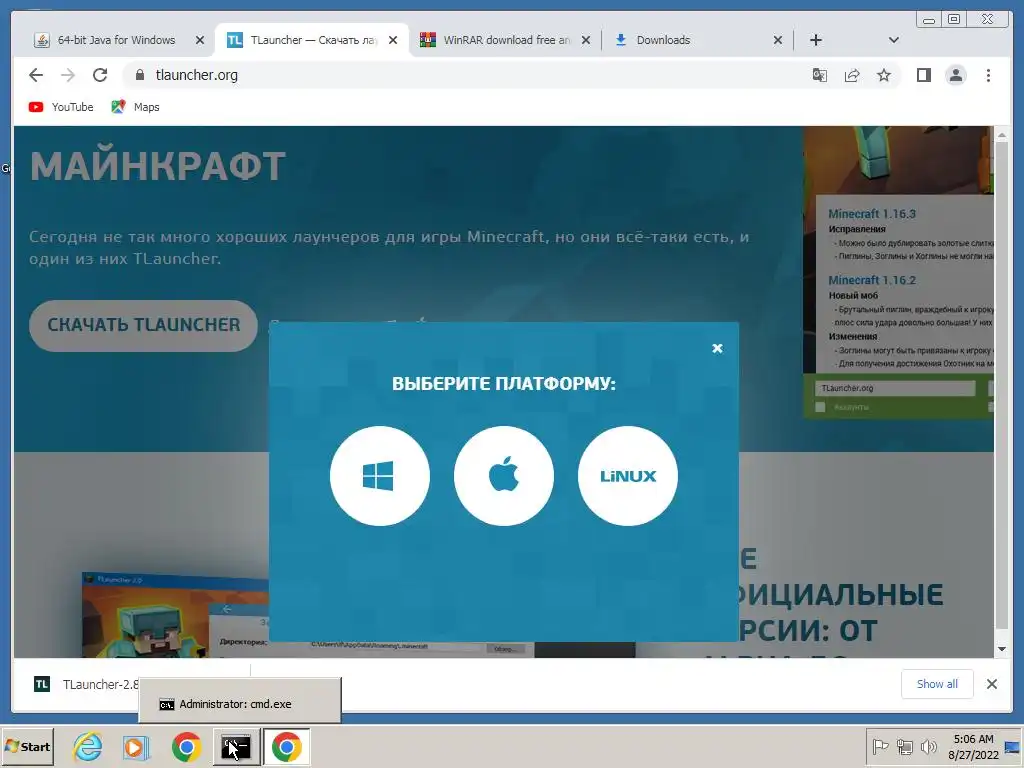This screenshot has width=1024, height=768.
Task: Open the profile avatar menu
Action: coord(955,75)
